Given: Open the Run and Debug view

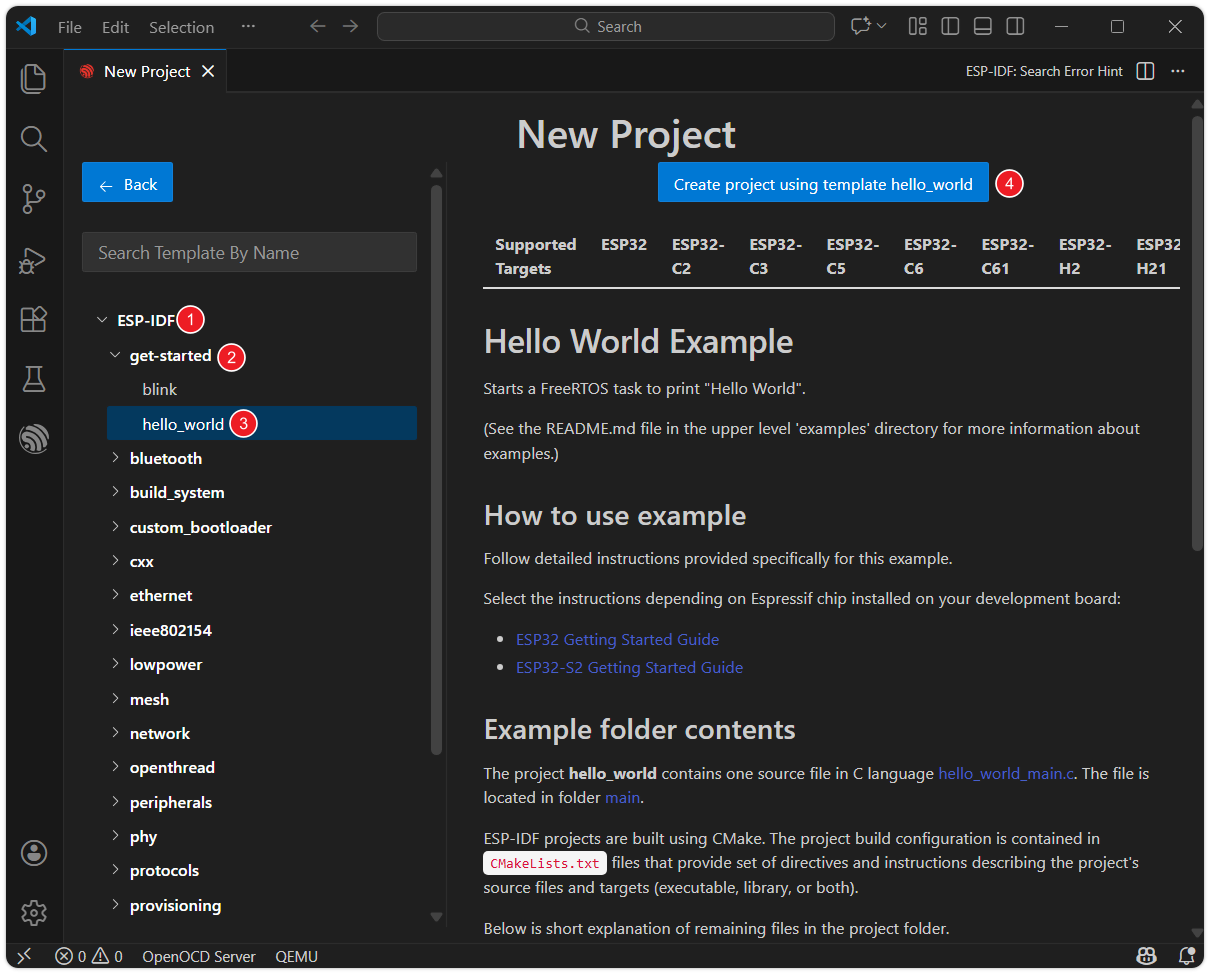Looking at the screenshot, I should [x=34, y=260].
